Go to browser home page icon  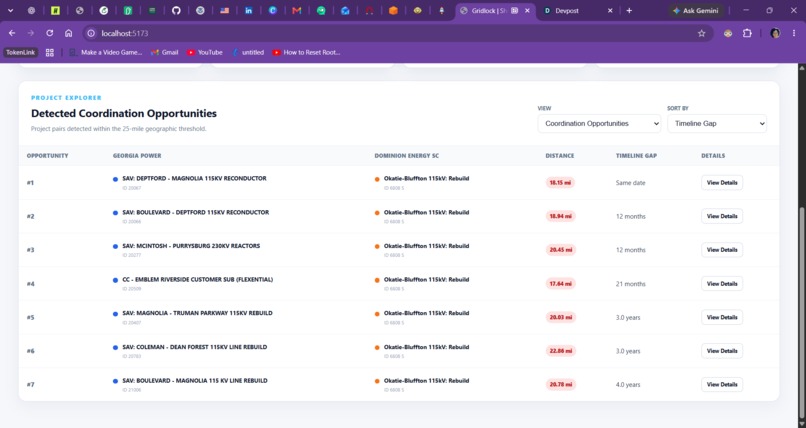point(68,33)
